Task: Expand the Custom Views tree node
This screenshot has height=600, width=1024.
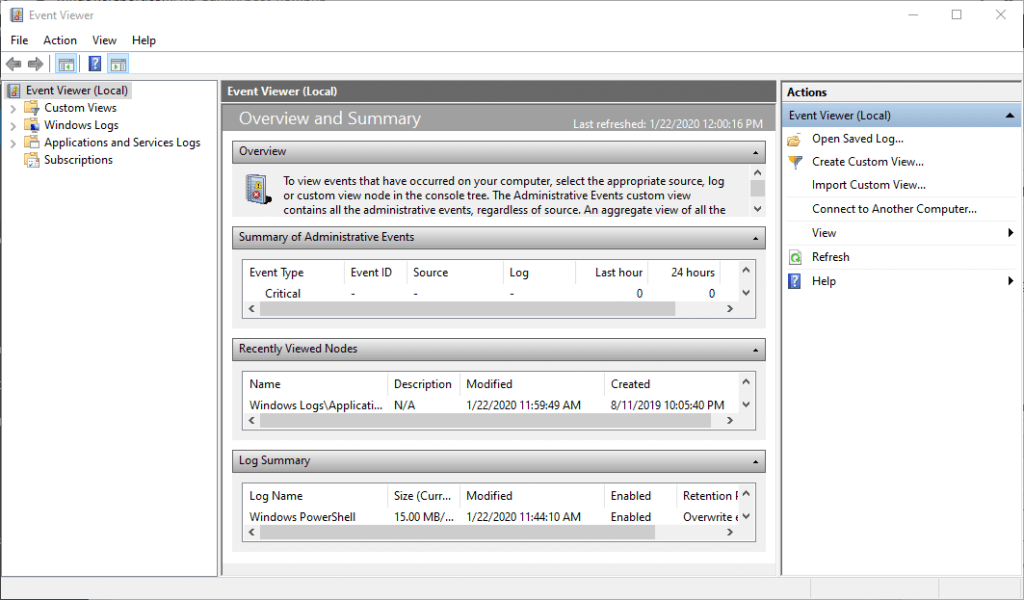Action: (13, 108)
